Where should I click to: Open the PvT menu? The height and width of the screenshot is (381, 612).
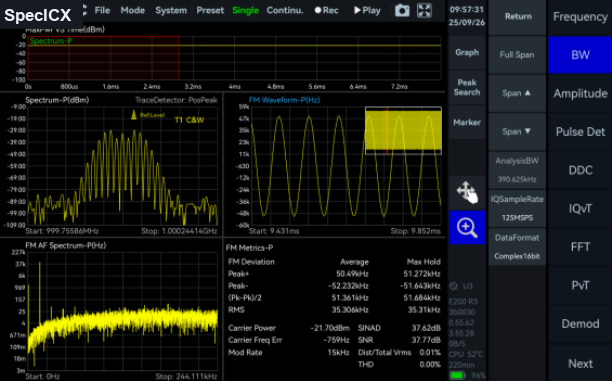(x=580, y=285)
